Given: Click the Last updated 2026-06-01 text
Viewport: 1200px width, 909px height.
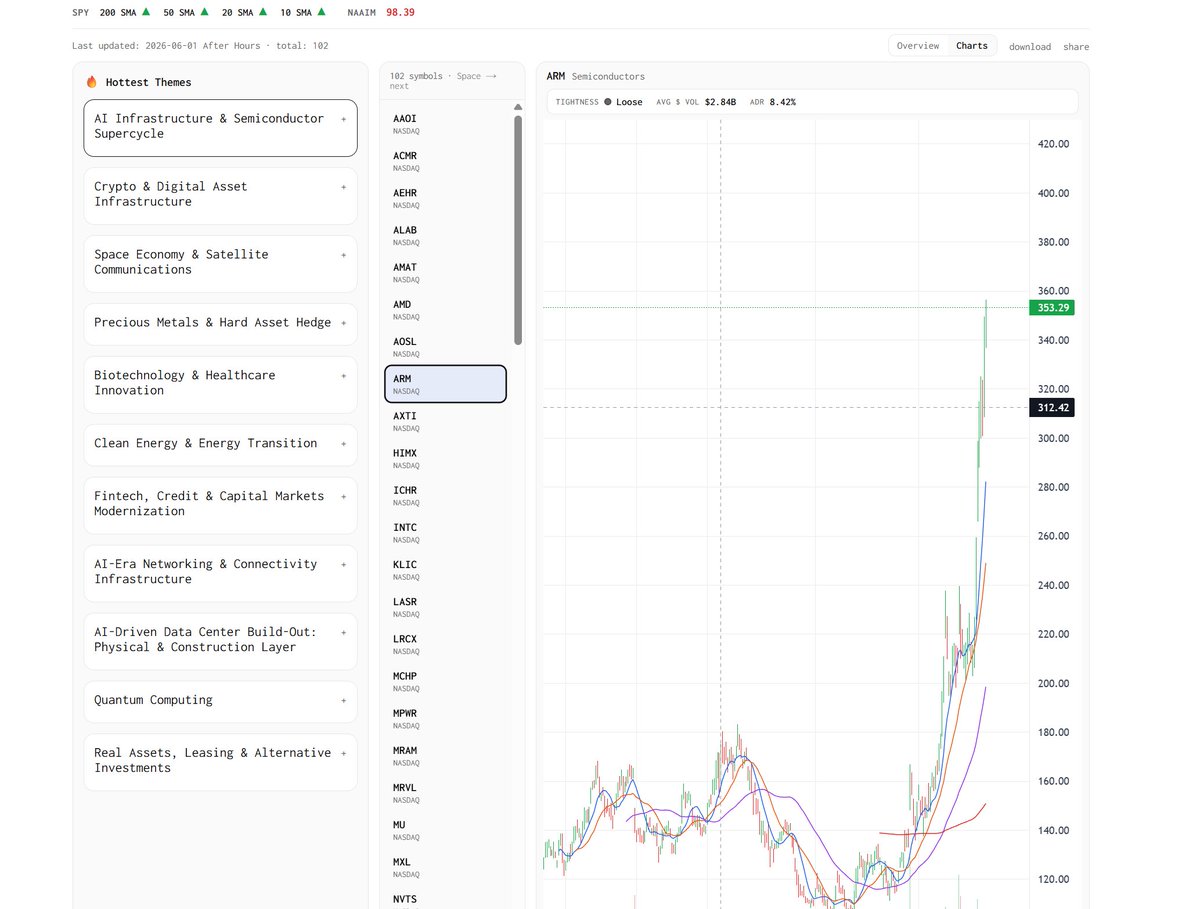Looking at the screenshot, I should [200, 46].
